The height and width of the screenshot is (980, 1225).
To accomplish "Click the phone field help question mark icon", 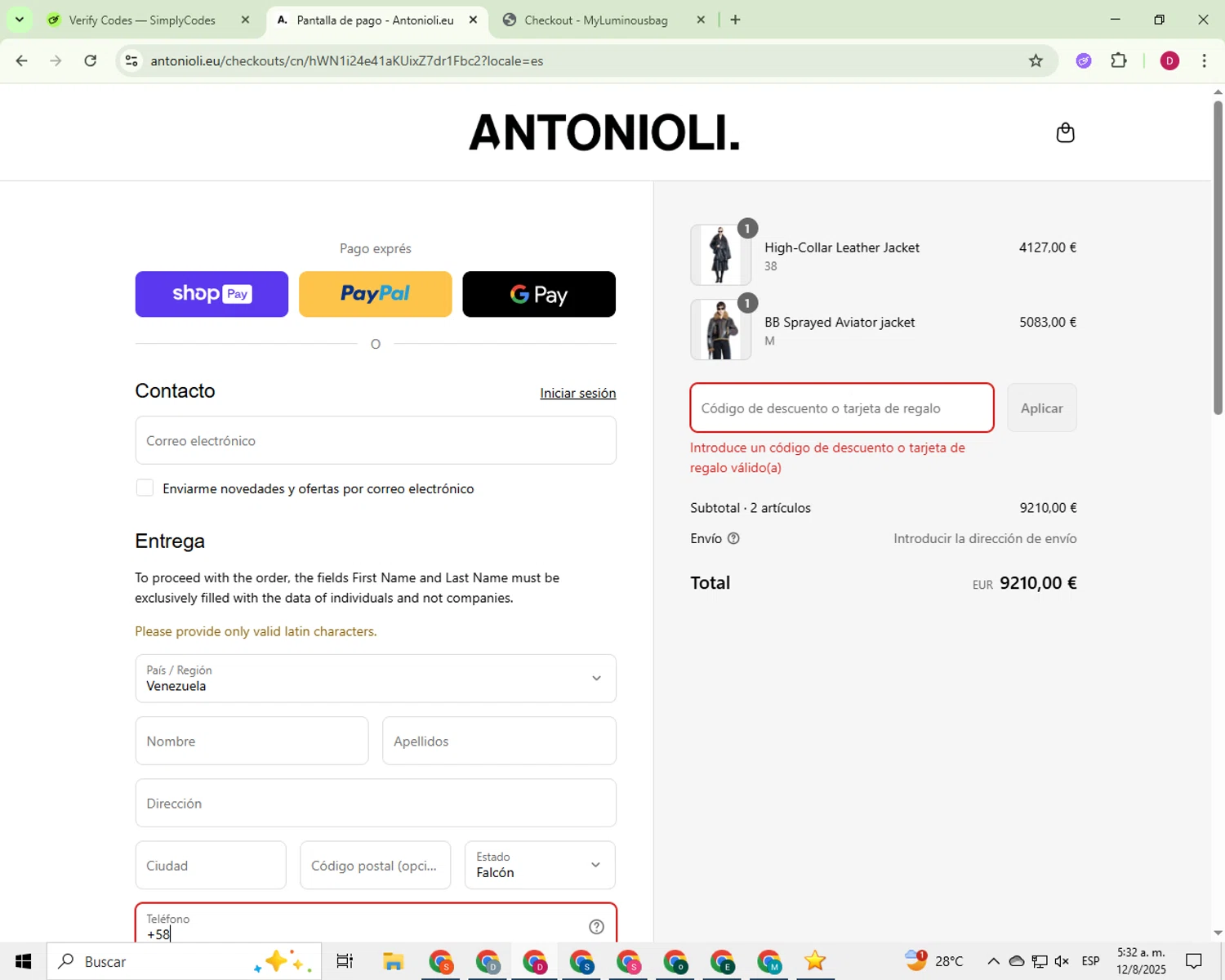I will [x=596, y=926].
